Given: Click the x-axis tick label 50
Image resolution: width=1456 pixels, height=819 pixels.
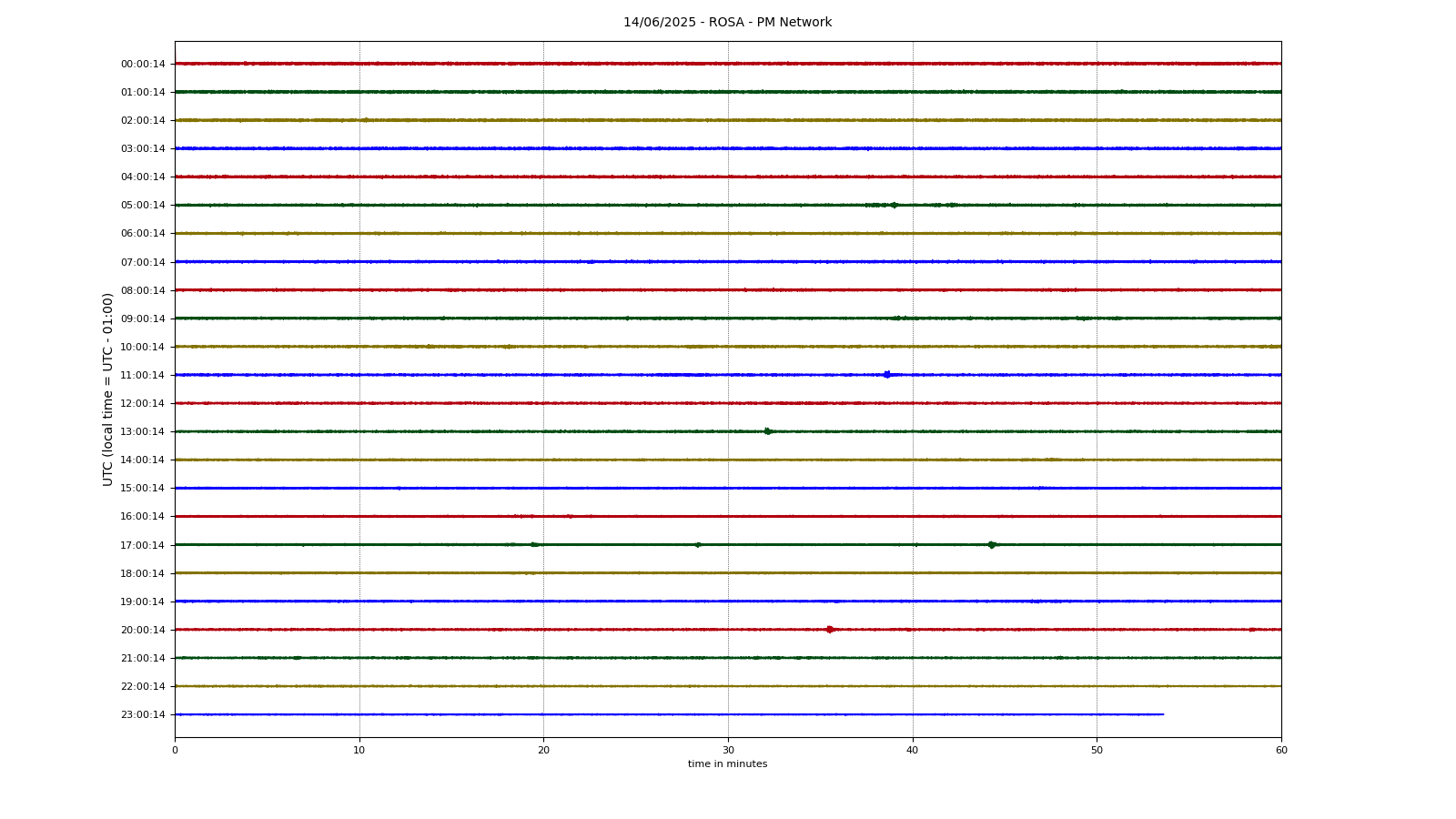Looking at the screenshot, I should point(1097,750).
